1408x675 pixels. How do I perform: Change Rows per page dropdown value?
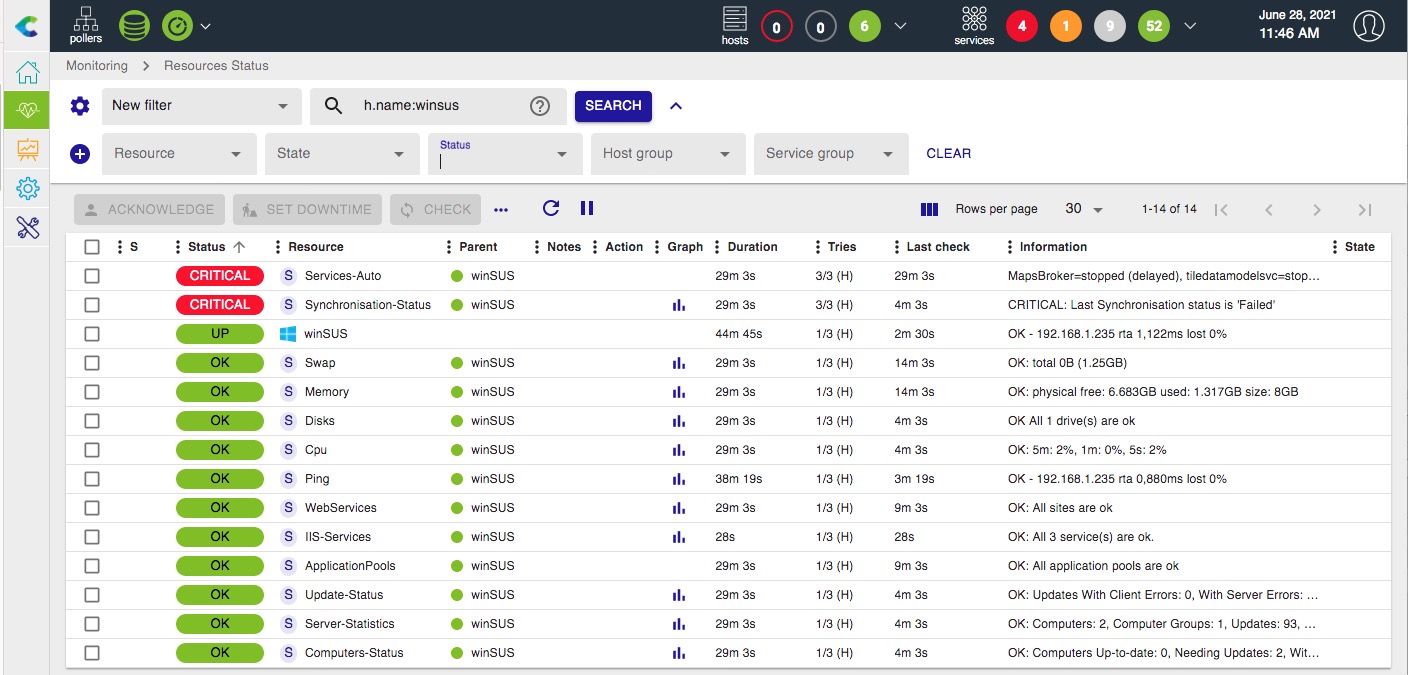1084,209
